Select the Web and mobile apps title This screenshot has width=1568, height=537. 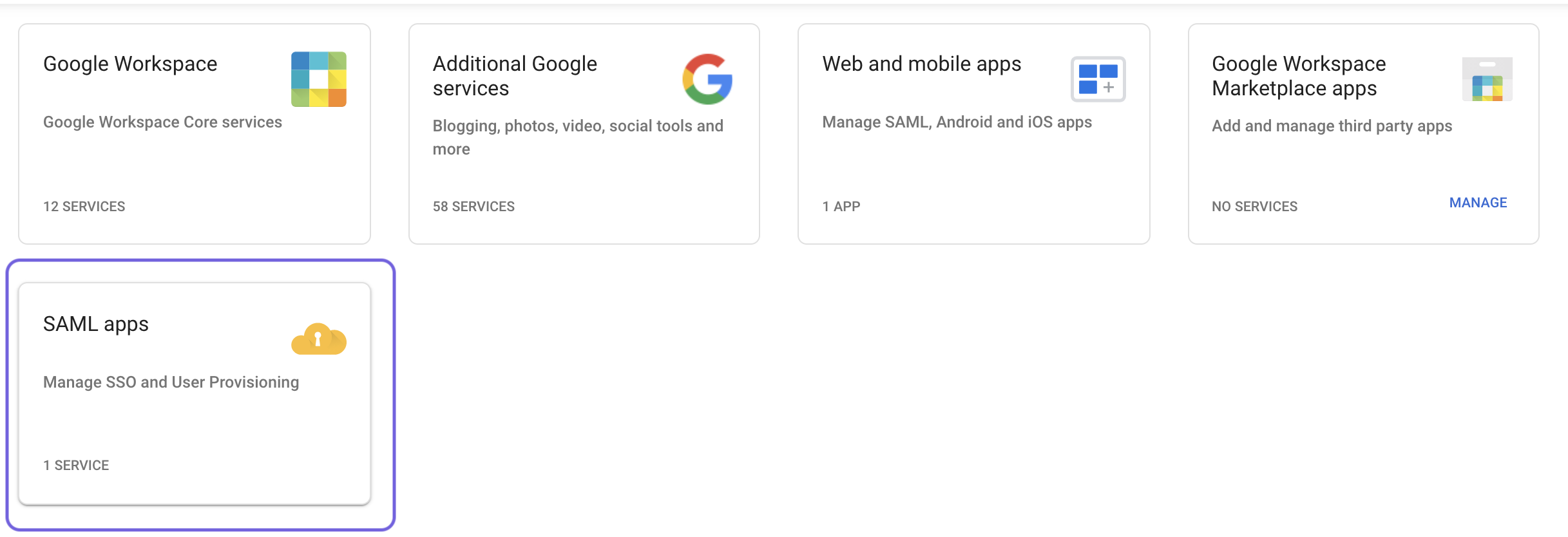click(x=921, y=64)
